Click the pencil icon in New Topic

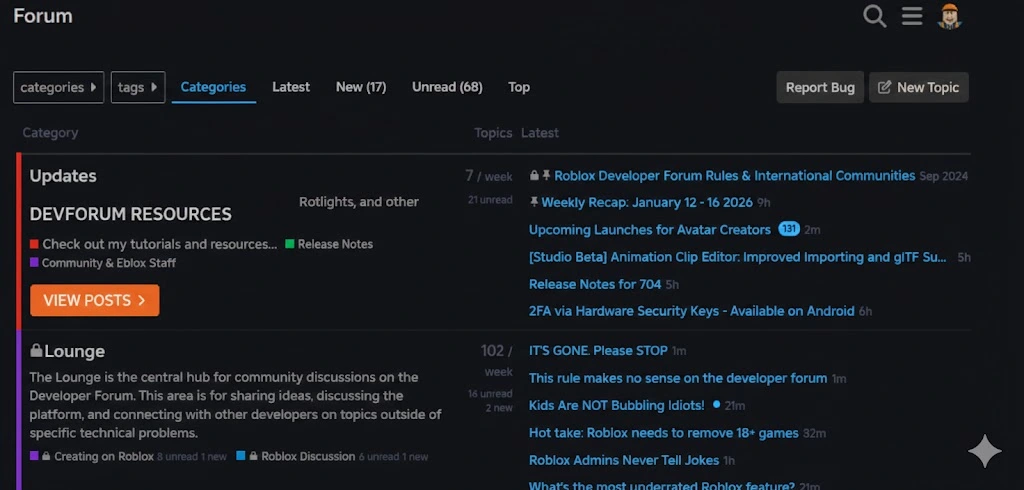tap(884, 88)
